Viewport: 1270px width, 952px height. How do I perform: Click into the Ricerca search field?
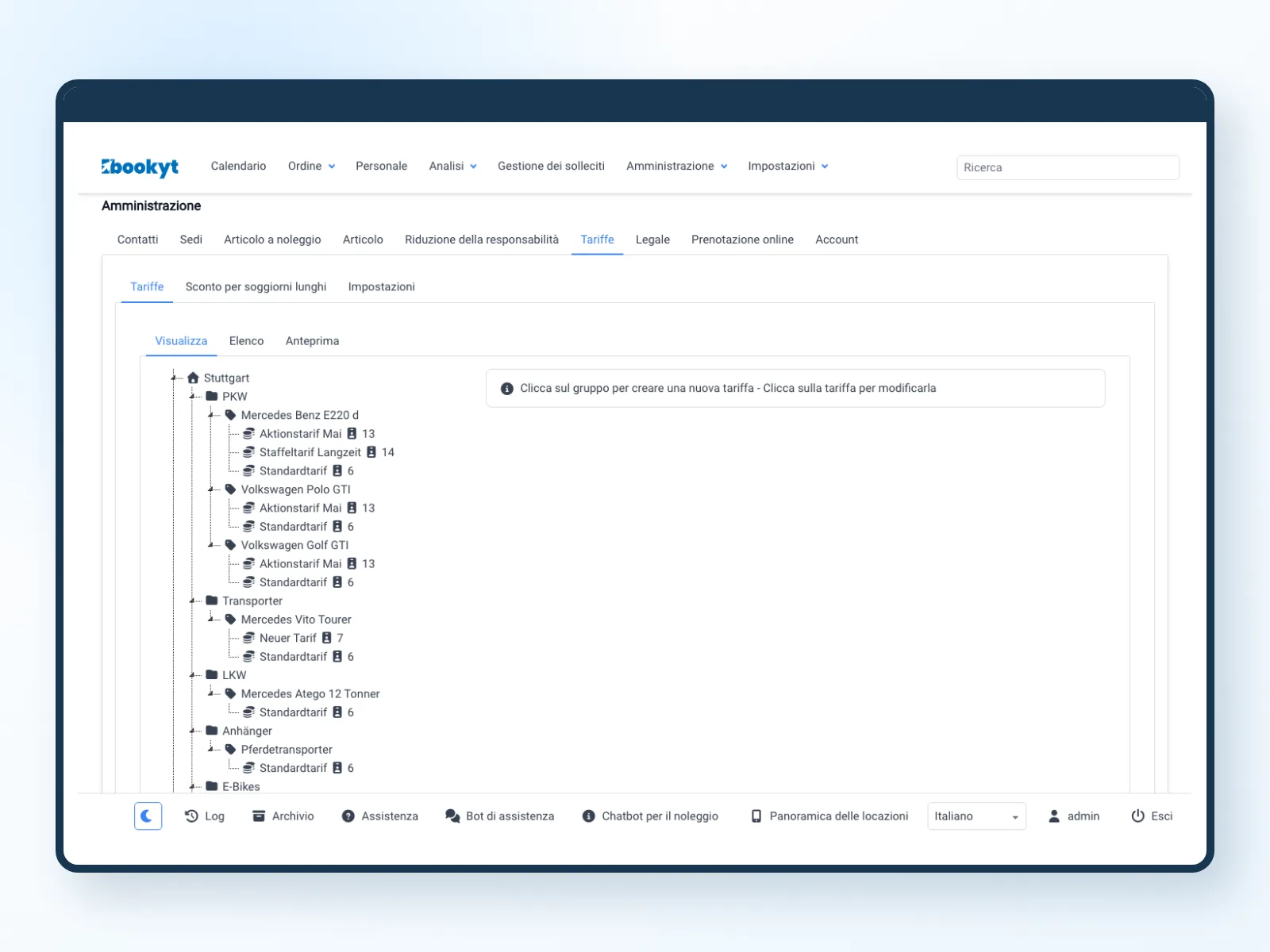pos(1068,167)
